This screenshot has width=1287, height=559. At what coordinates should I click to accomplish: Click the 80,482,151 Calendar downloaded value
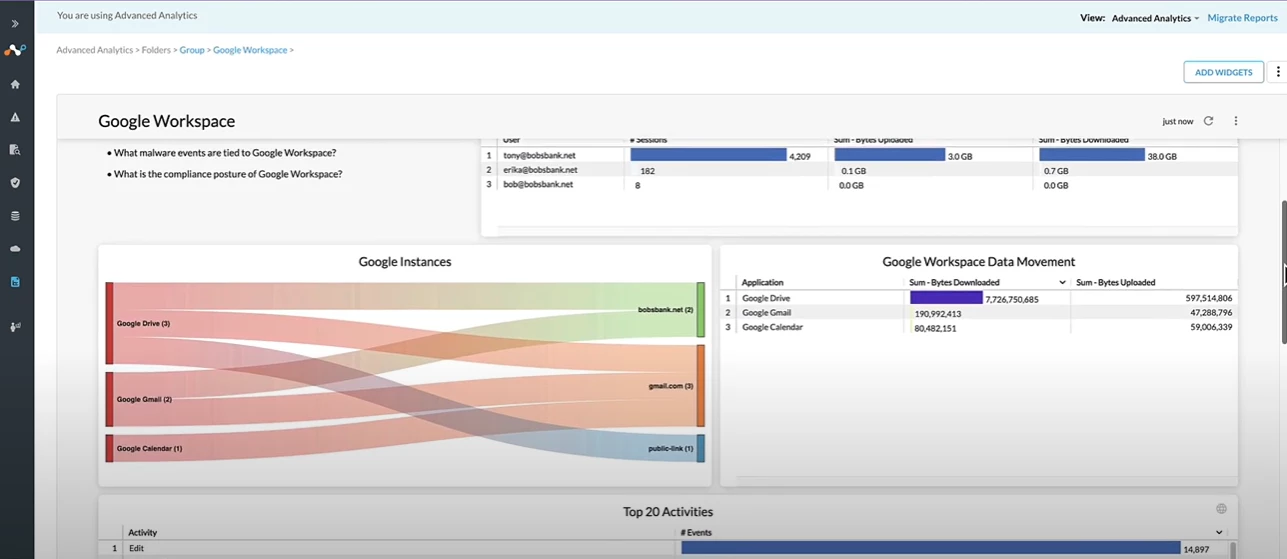pos(933,328)
